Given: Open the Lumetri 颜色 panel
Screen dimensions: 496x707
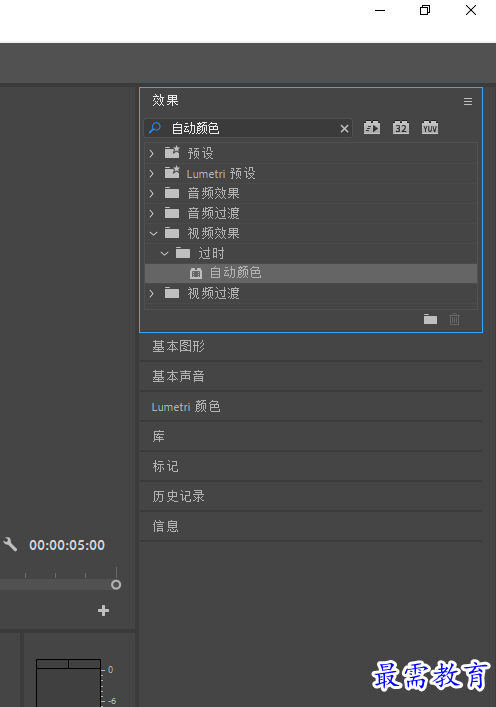Looking at the screenshot, I should point(311,406).
